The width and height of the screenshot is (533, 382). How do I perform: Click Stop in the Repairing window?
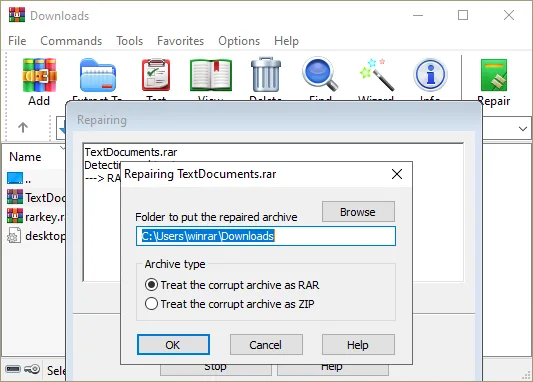[x=216, y=369]
